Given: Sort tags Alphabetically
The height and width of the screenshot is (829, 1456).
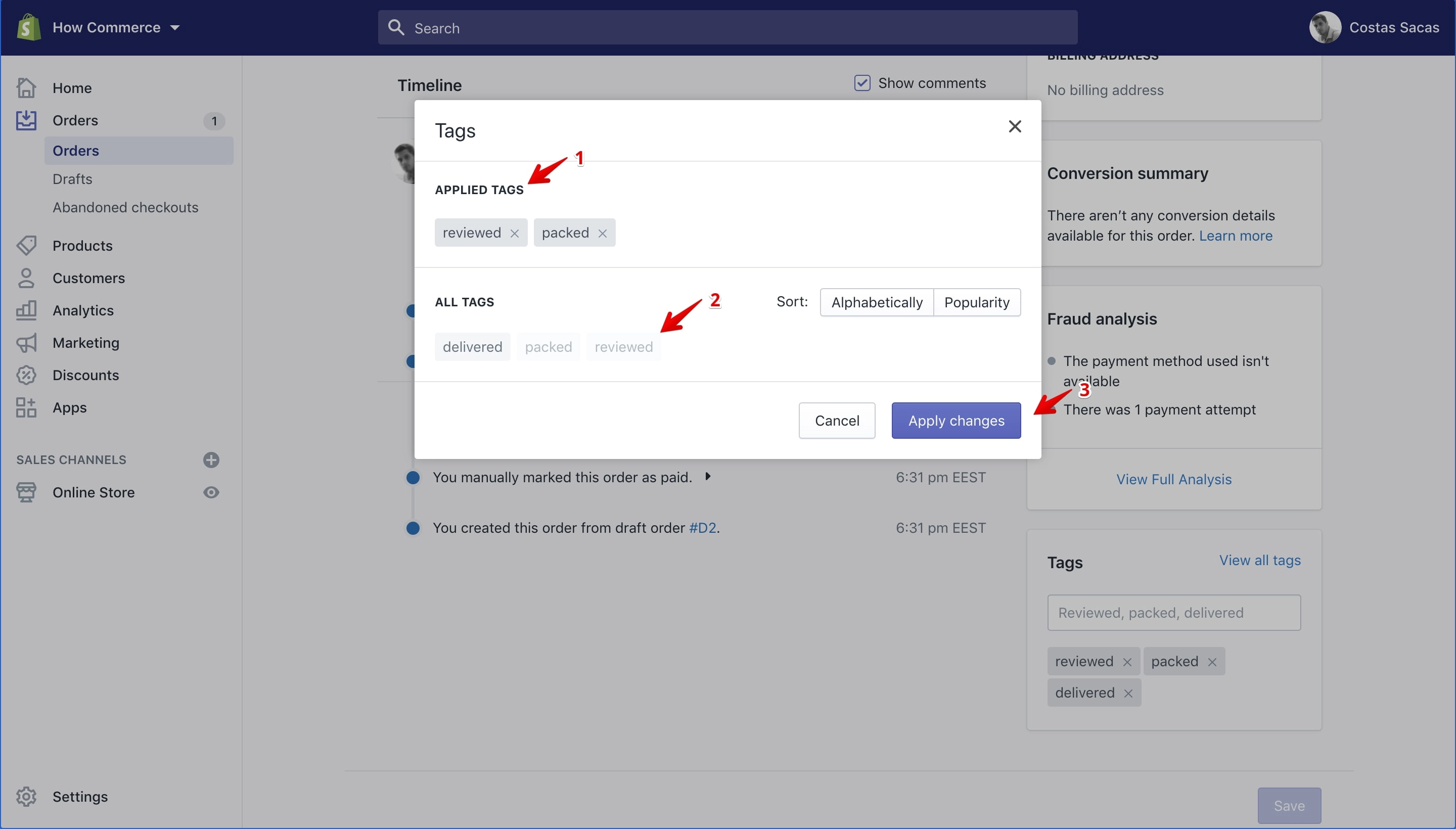Looking at the screenshot, I should [x=876, y=302].
